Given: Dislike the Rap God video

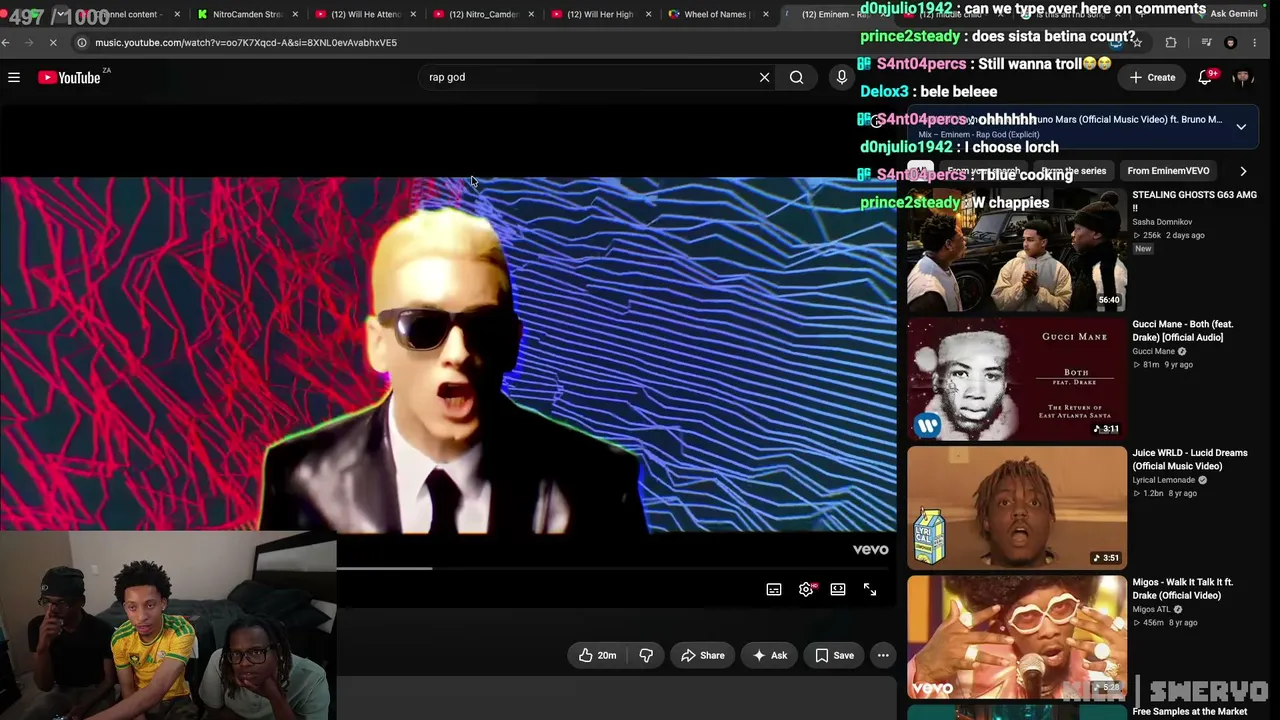Looking at the screenshot, I should [646, 655].
